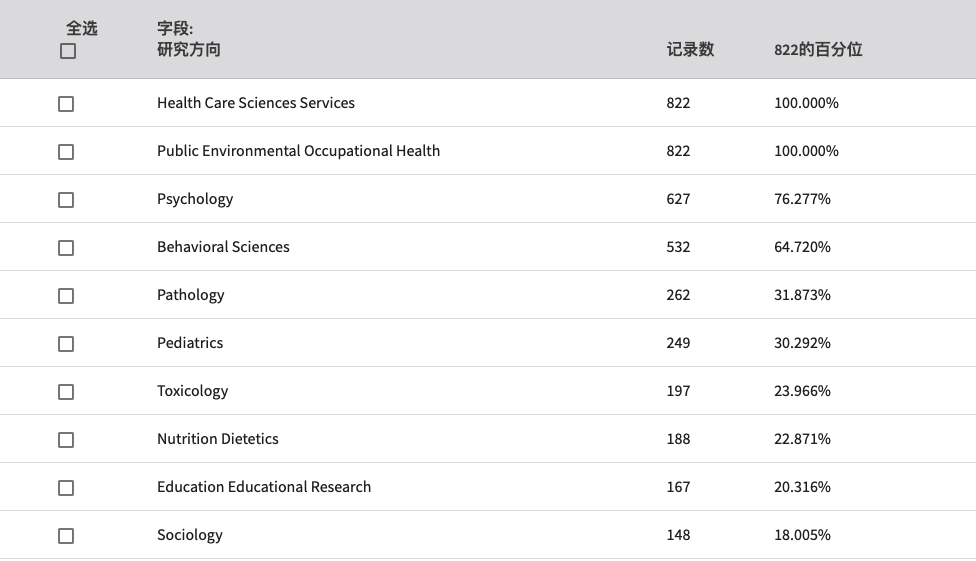Click the 822的百分位 column header
Viewport: 976px width, 561px height.
[x=818, y=49]
